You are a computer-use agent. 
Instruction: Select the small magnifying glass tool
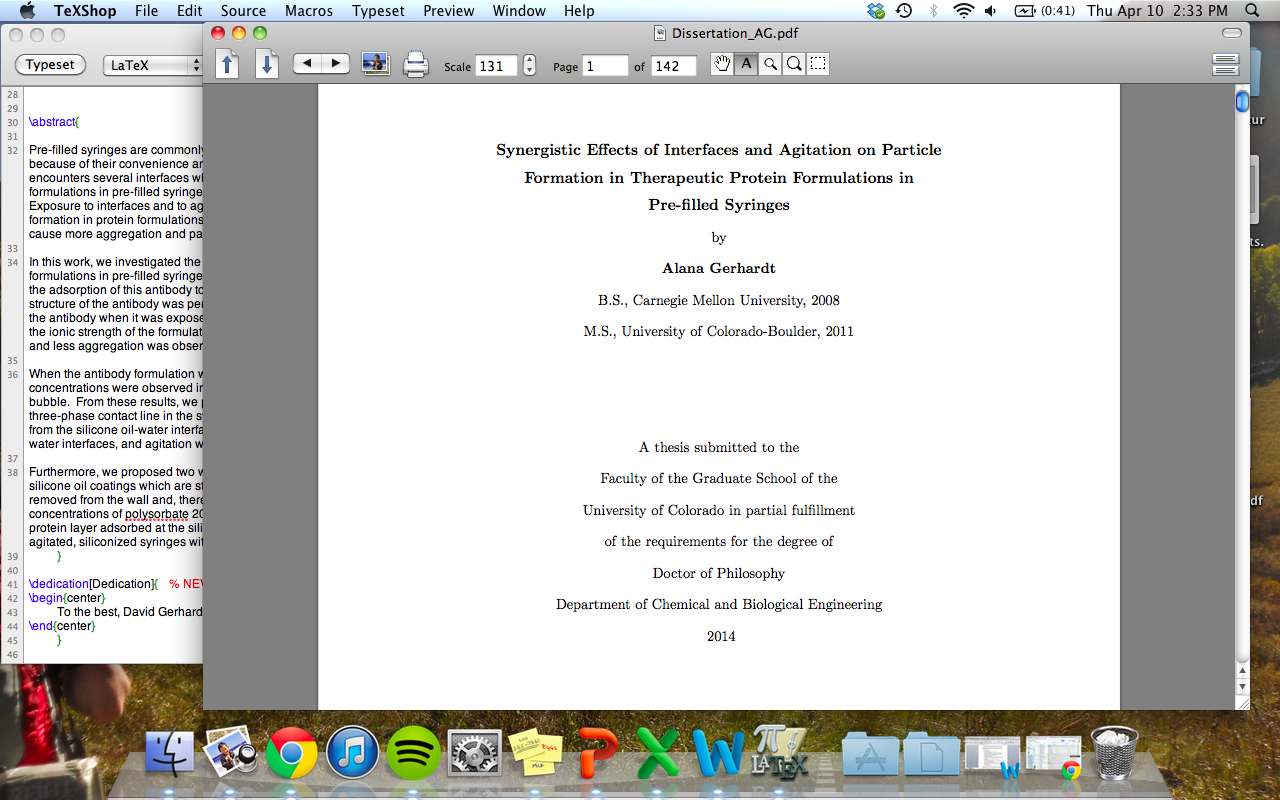770,65
